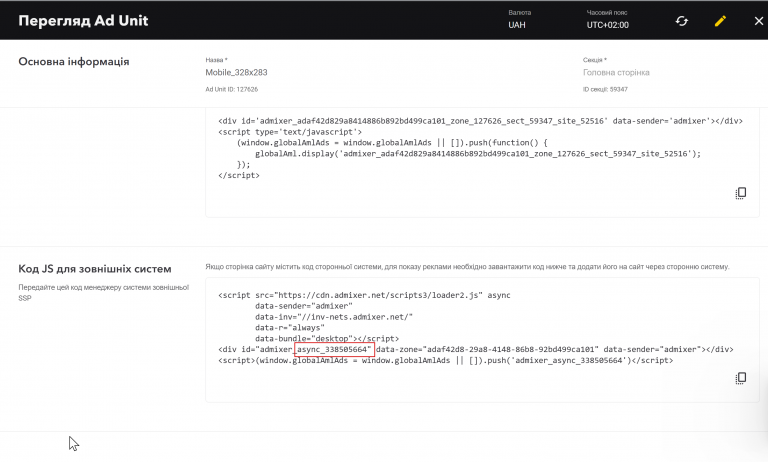Click the div id admixer_async_338505664 line
This screenshot has height=462, width=768.
(476, 349)
